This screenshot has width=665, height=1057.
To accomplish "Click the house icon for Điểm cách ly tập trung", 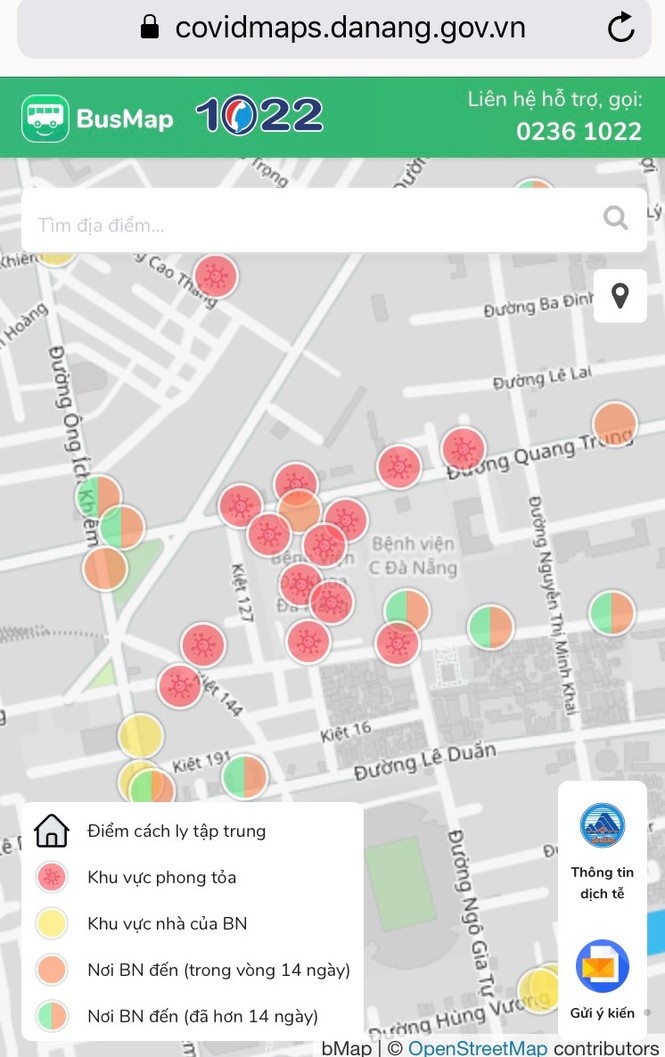I will pos(52,830).
